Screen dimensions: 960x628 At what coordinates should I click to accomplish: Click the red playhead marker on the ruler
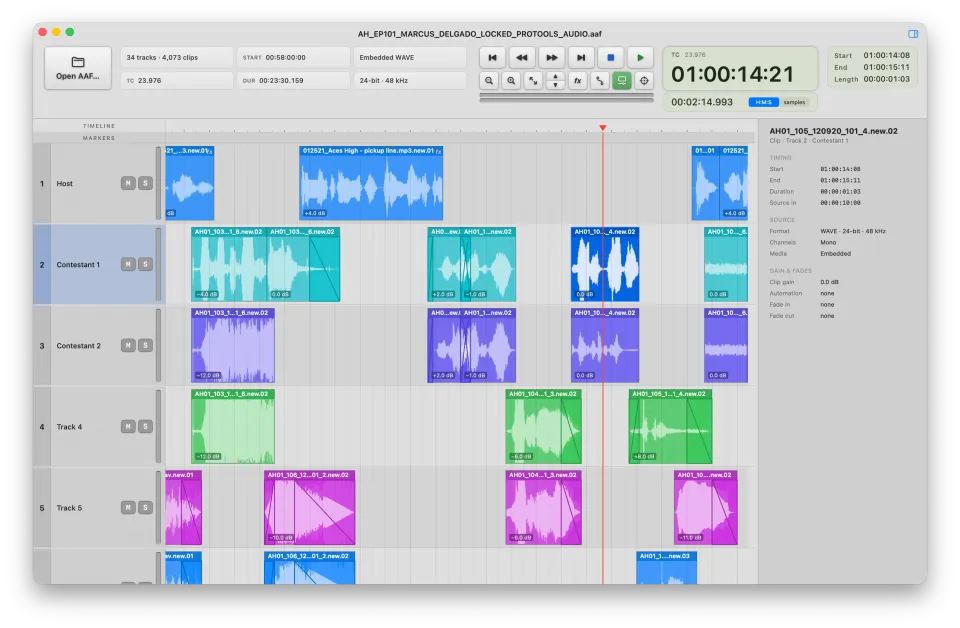click(x=603, y=128)
